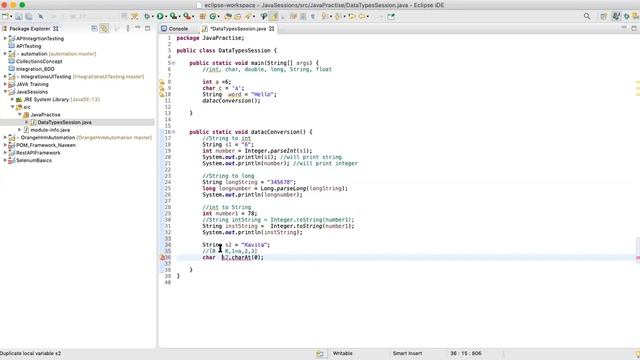Maximize the editor area
640x360 pixels.
[634, 28]
